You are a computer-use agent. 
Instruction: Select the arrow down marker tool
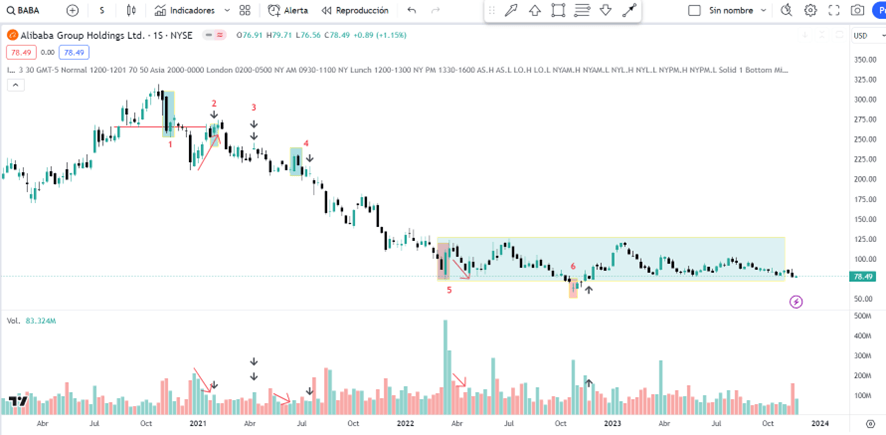point(605,11)
